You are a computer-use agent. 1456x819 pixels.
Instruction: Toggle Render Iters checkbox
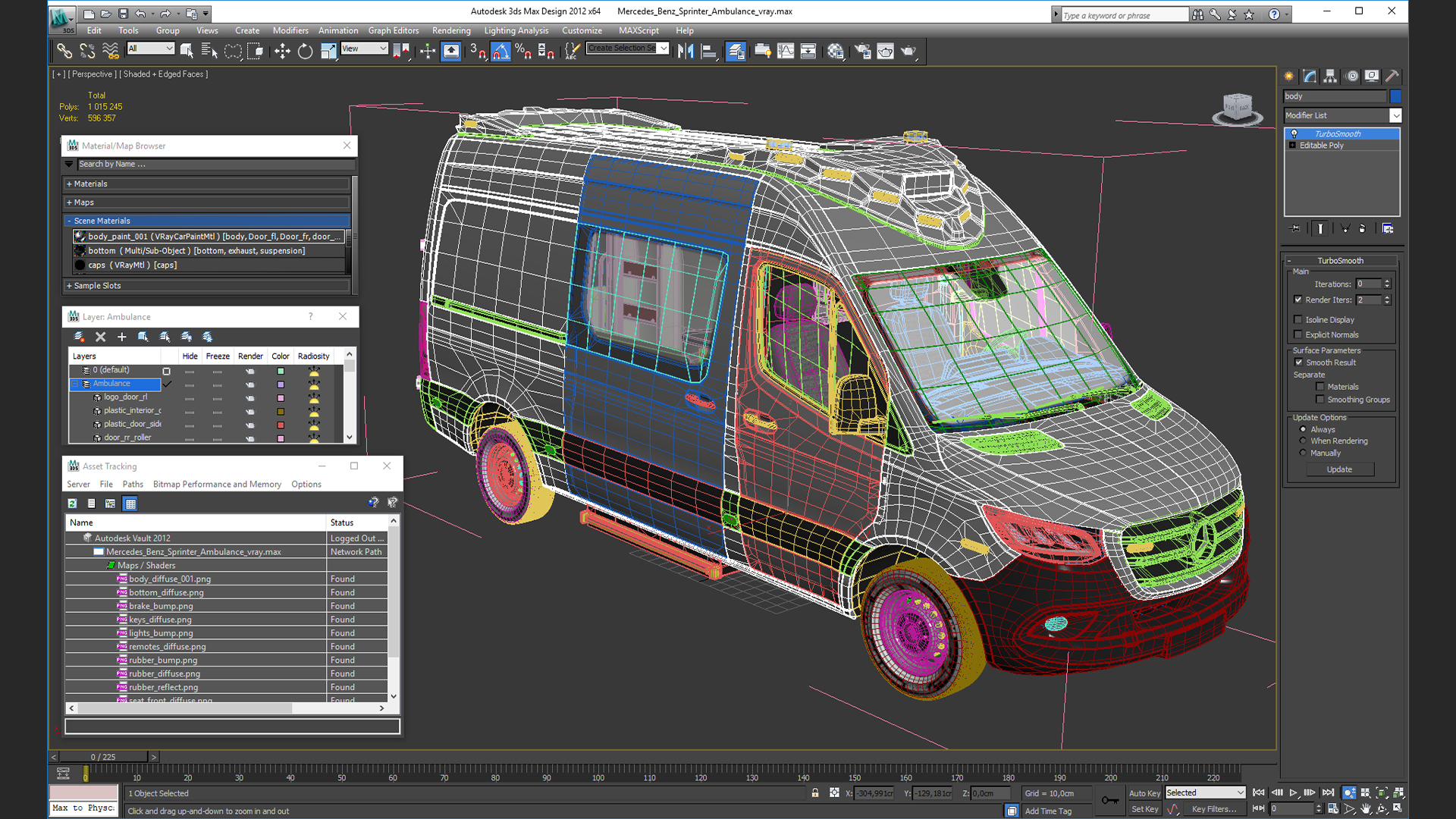pyautogui.click(x=1298, y=300)
